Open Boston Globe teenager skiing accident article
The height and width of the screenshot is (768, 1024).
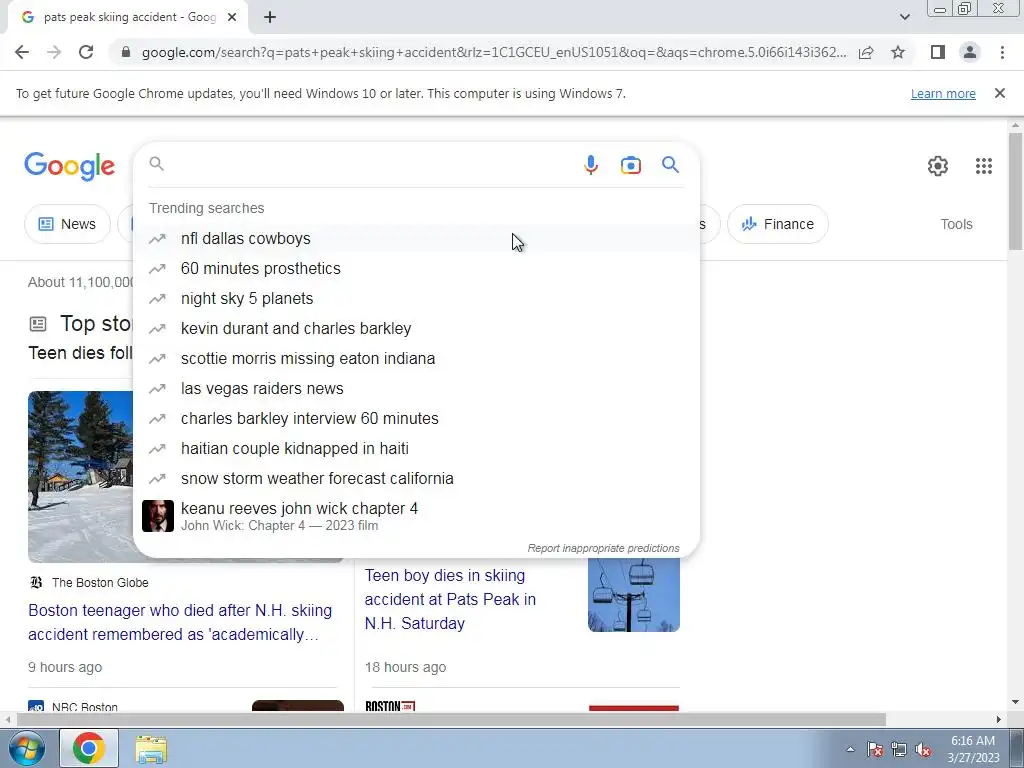point(180,622)
